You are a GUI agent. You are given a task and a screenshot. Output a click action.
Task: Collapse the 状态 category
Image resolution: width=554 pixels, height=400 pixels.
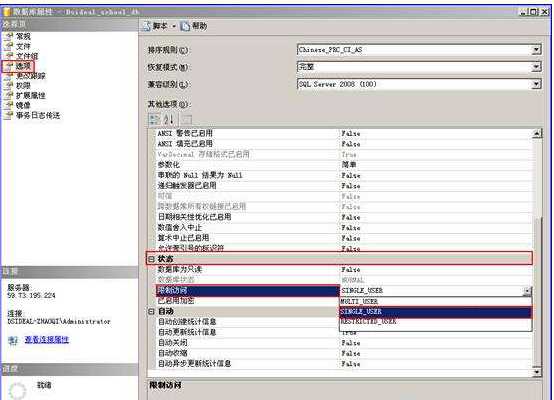151,259
